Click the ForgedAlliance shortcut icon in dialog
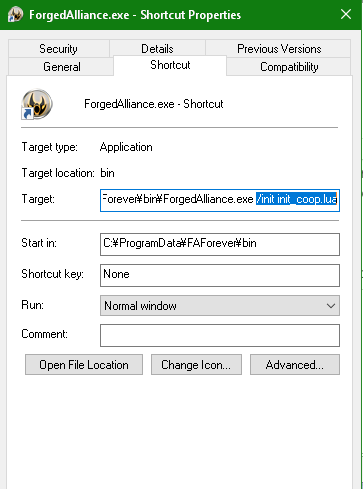The height and width of the screenshot is (489, 363). (x=37, y=104)
